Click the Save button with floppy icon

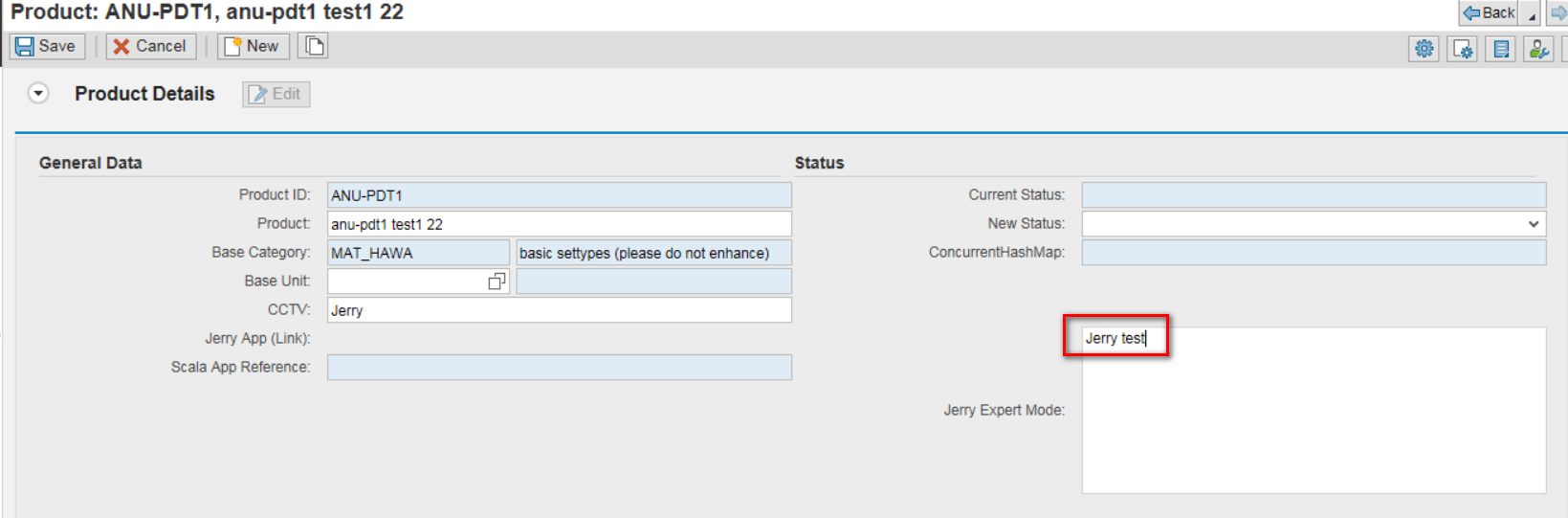pyautogui.click(x=46, y=46)
